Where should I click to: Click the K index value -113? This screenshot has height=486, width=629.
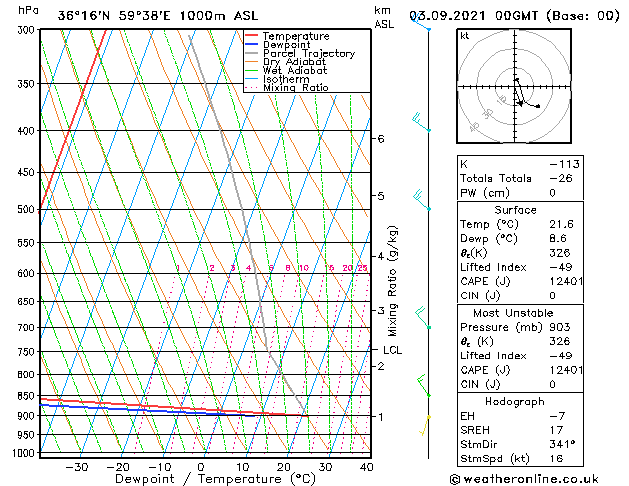pyautogui.click(x=564, y=164)
